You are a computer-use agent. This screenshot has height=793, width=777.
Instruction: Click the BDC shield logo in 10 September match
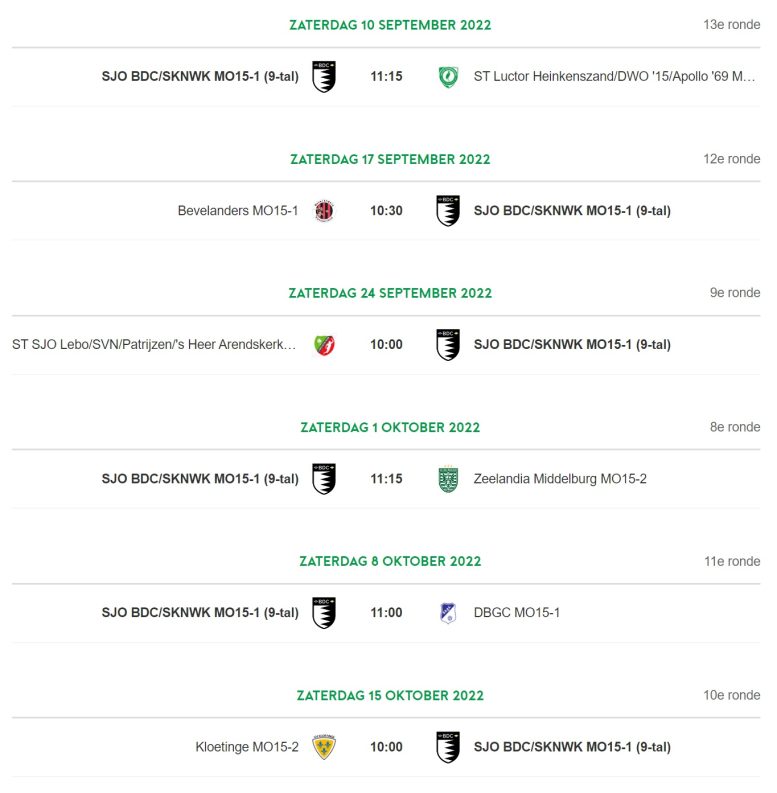(x=324, y=77)
